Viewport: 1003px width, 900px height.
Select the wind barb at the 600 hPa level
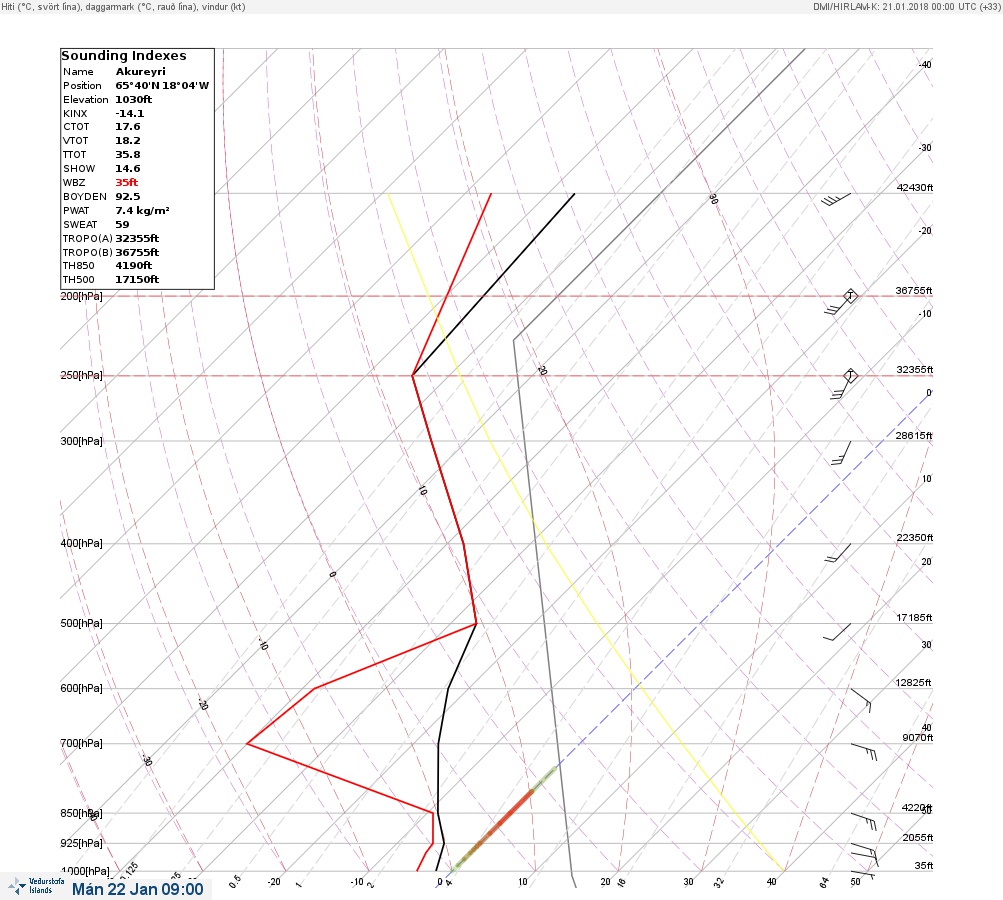[861, 700]
